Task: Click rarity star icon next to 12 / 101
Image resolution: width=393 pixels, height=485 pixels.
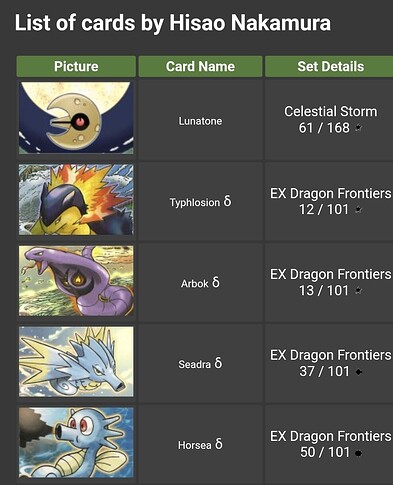Action: pos(359,210)
